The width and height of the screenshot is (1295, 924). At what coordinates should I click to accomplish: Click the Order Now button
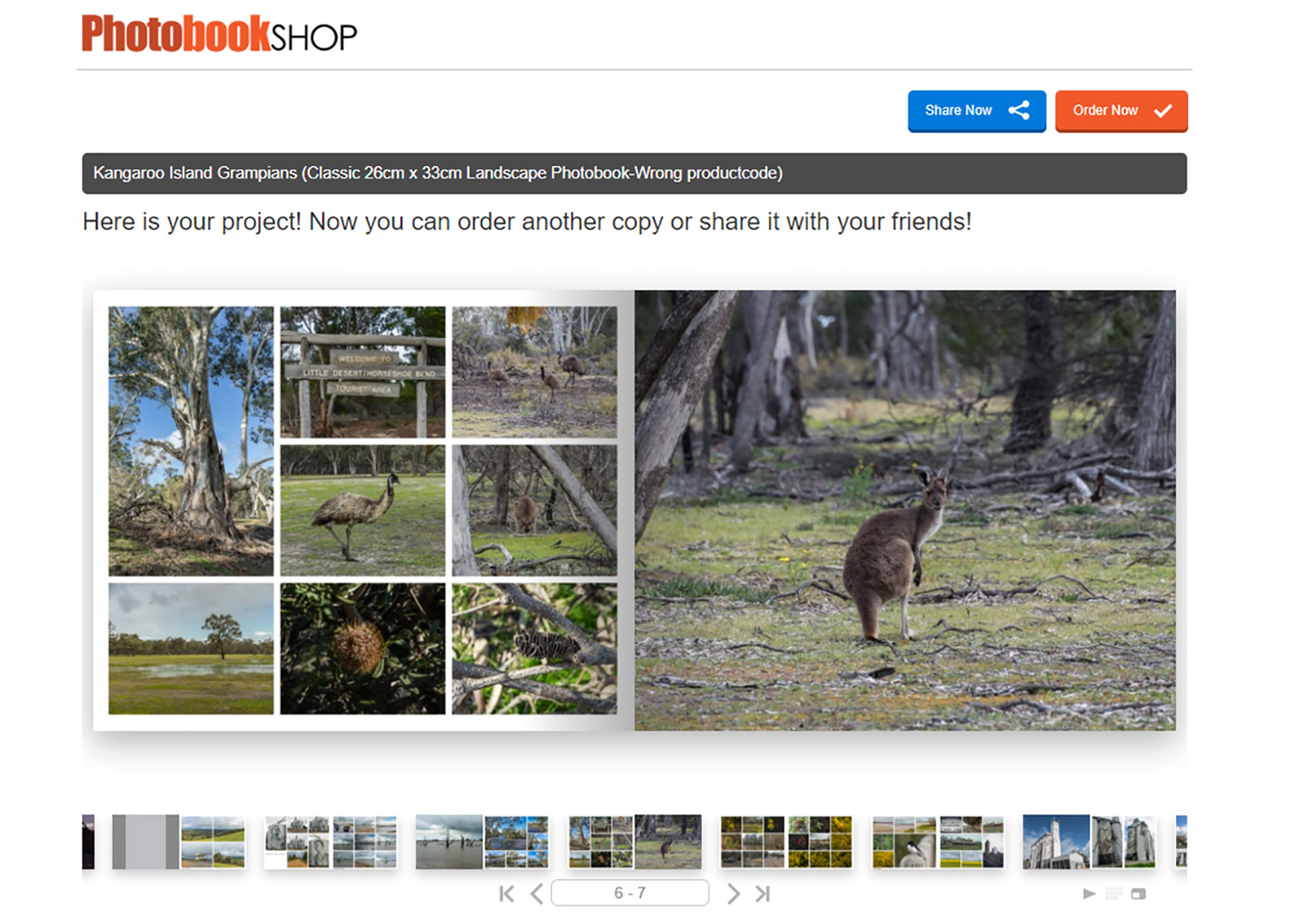pos(1121,111)
